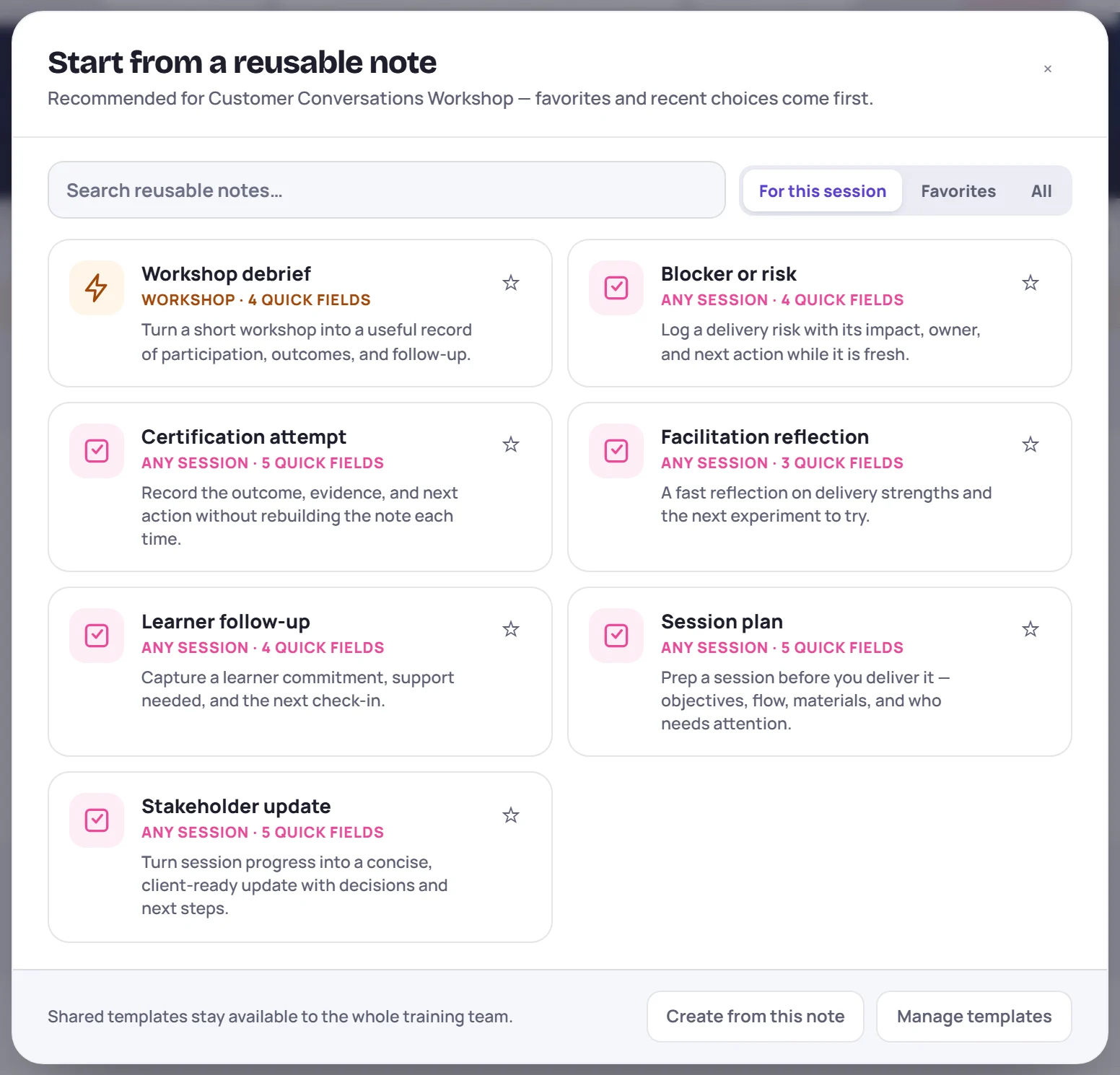Click 'Record the outcome, evidence' description
1120x1075 pixels.
click(299, 516)
